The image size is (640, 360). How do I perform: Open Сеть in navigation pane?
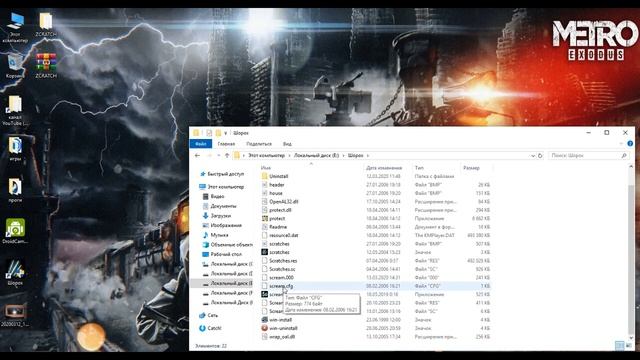(209, 316)
